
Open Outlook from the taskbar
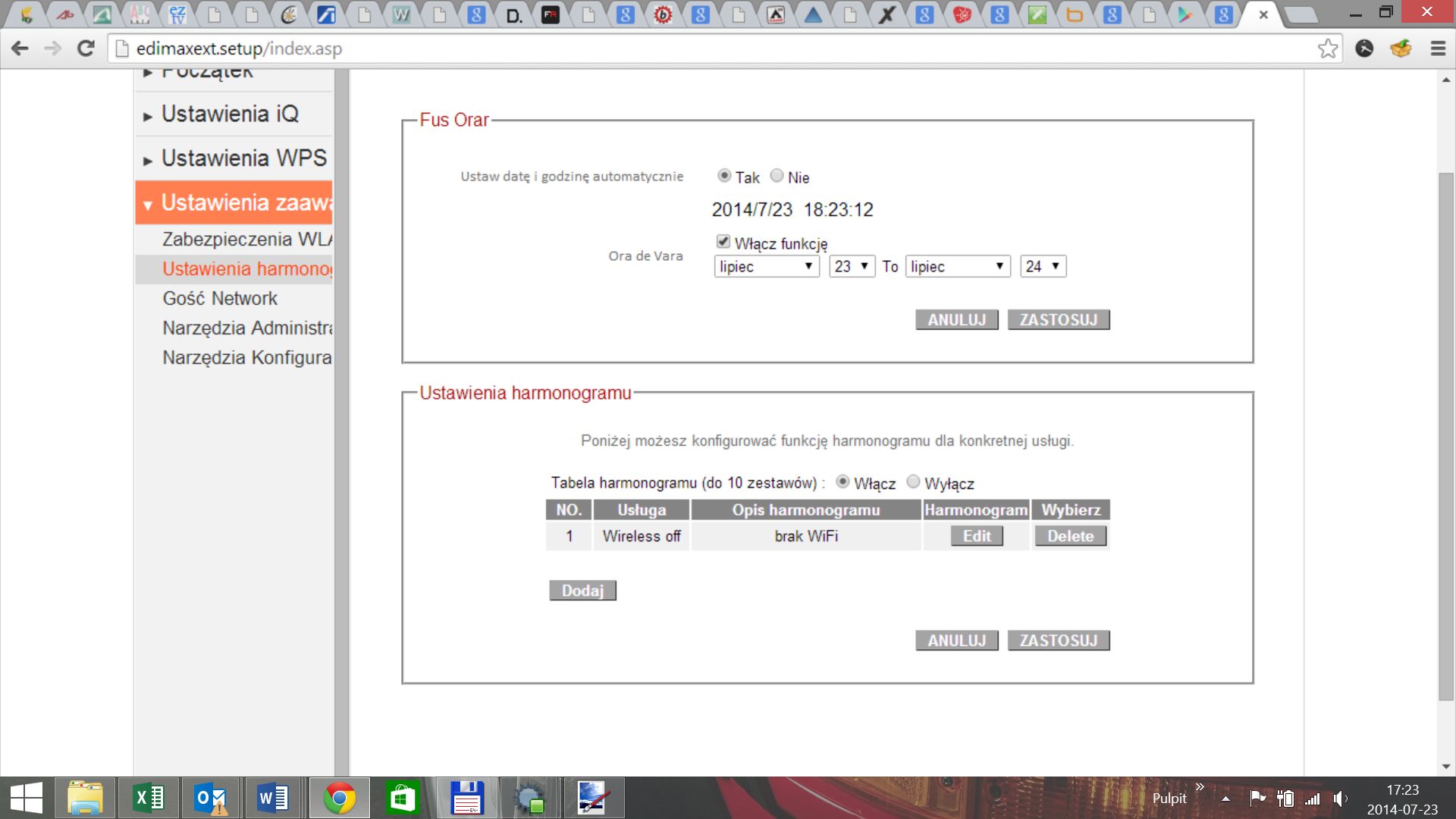(211, 798)
